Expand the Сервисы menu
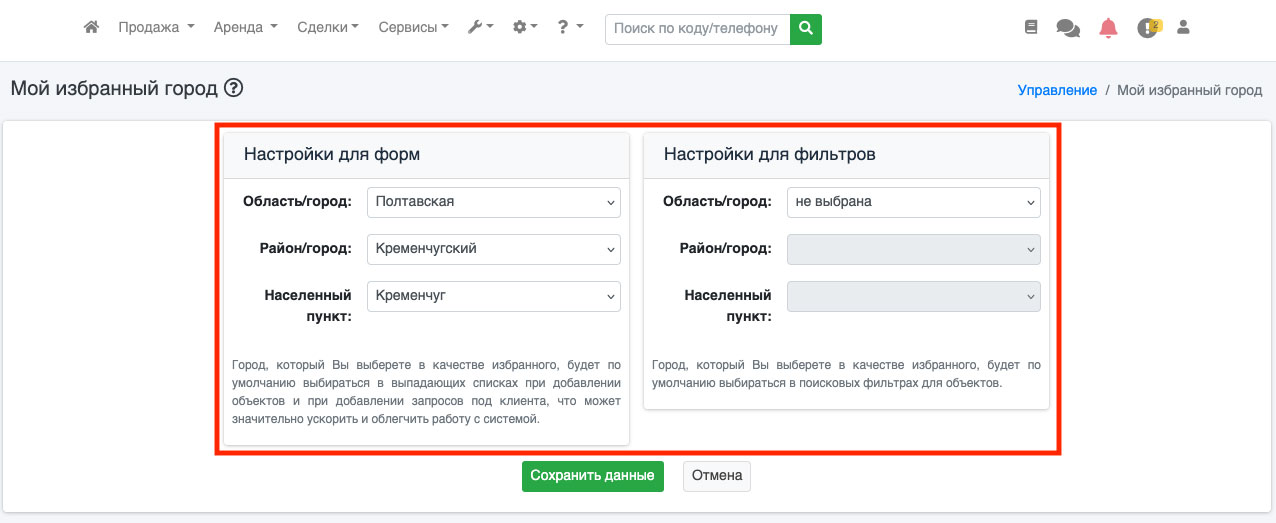This screenshot has width=1276, height=523. point(413,28)
